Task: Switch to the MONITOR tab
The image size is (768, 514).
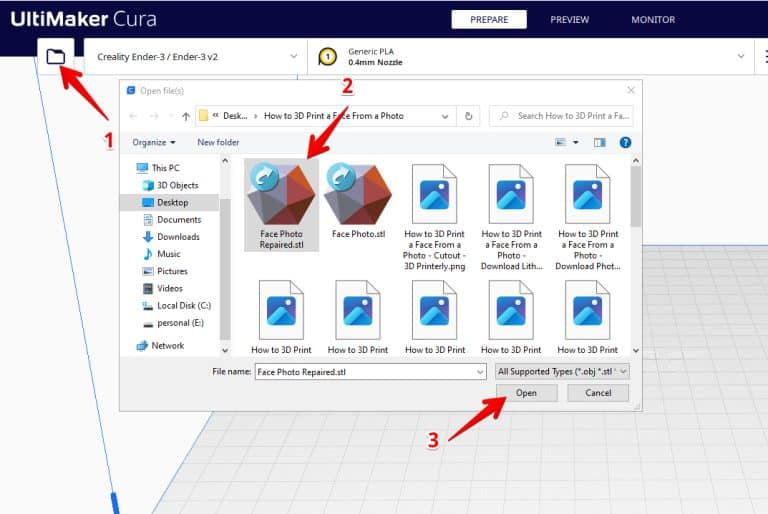Action: tap(652, 19)
